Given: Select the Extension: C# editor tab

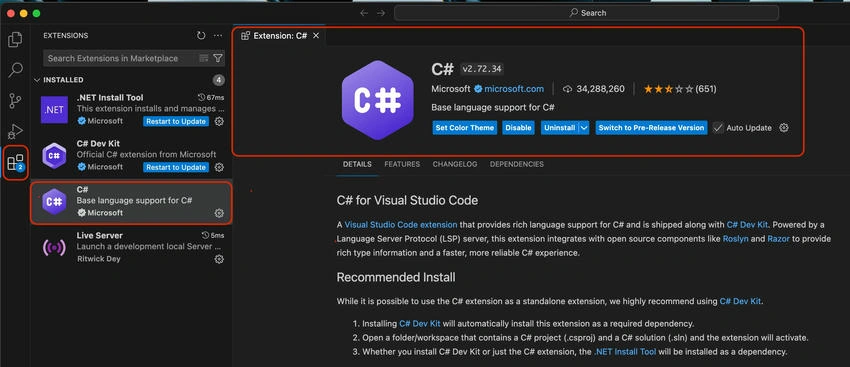Looking at the screenshot, I should pyautogui.click(x=280, y=36).
